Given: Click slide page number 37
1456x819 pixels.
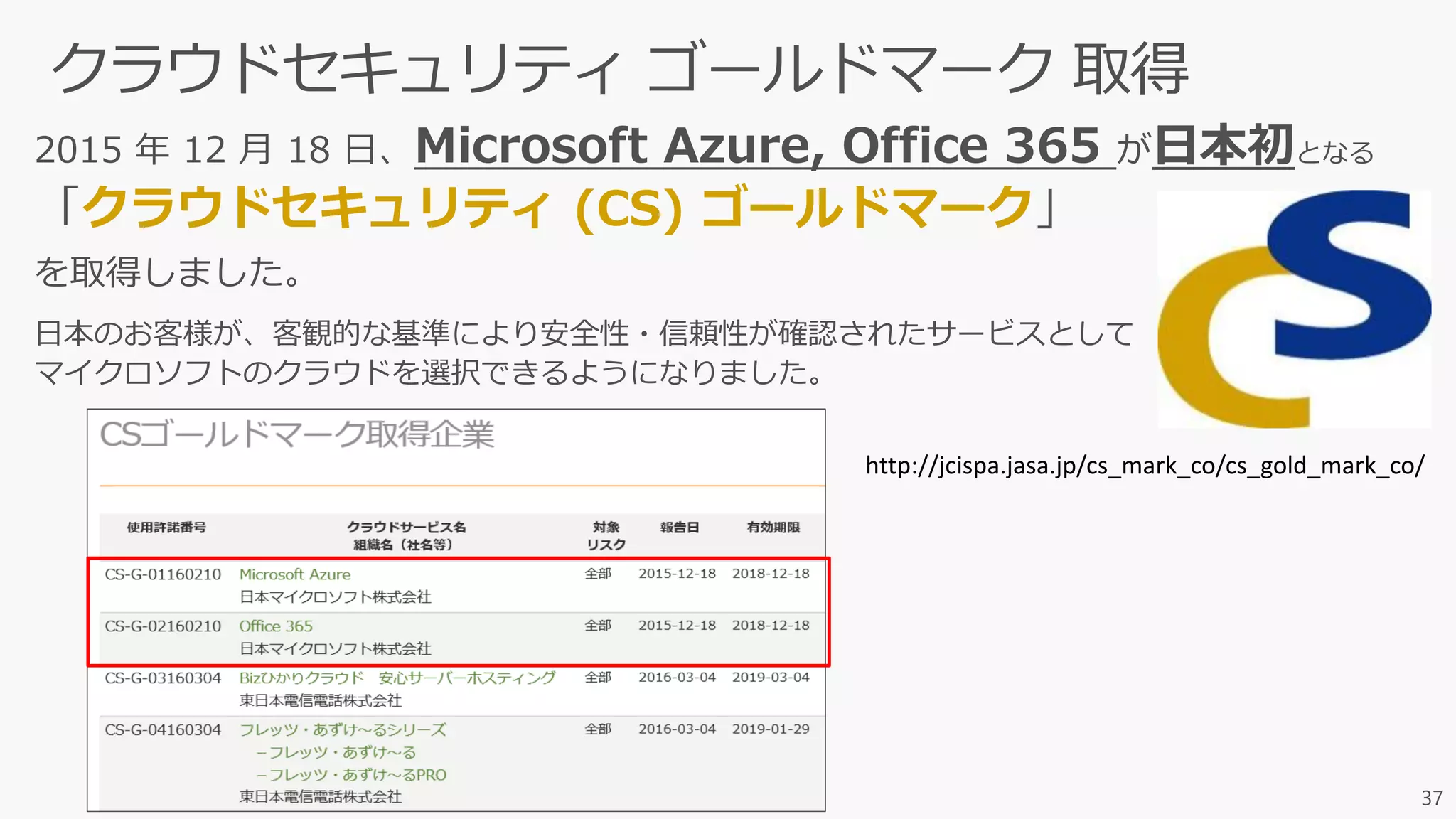Looking at the screenshot, I should [1432, 798].
